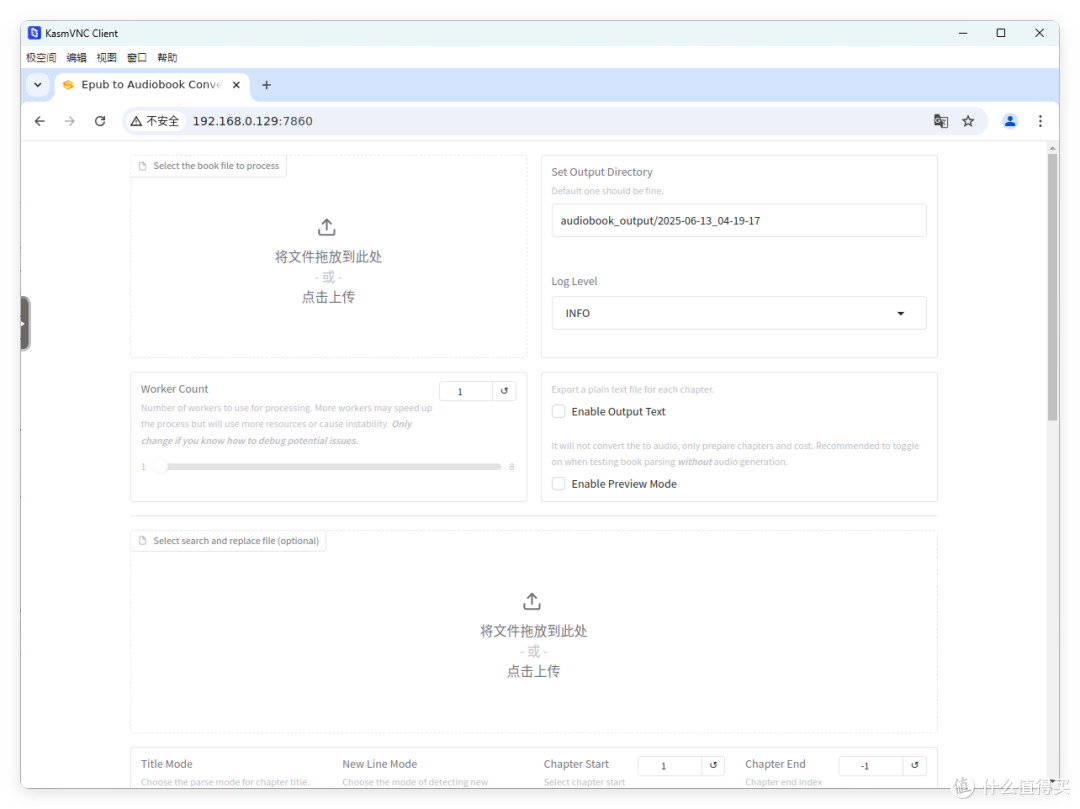Click the book file upload icon
This screenshot has width=1080, height=809.
tap(326, 227)
